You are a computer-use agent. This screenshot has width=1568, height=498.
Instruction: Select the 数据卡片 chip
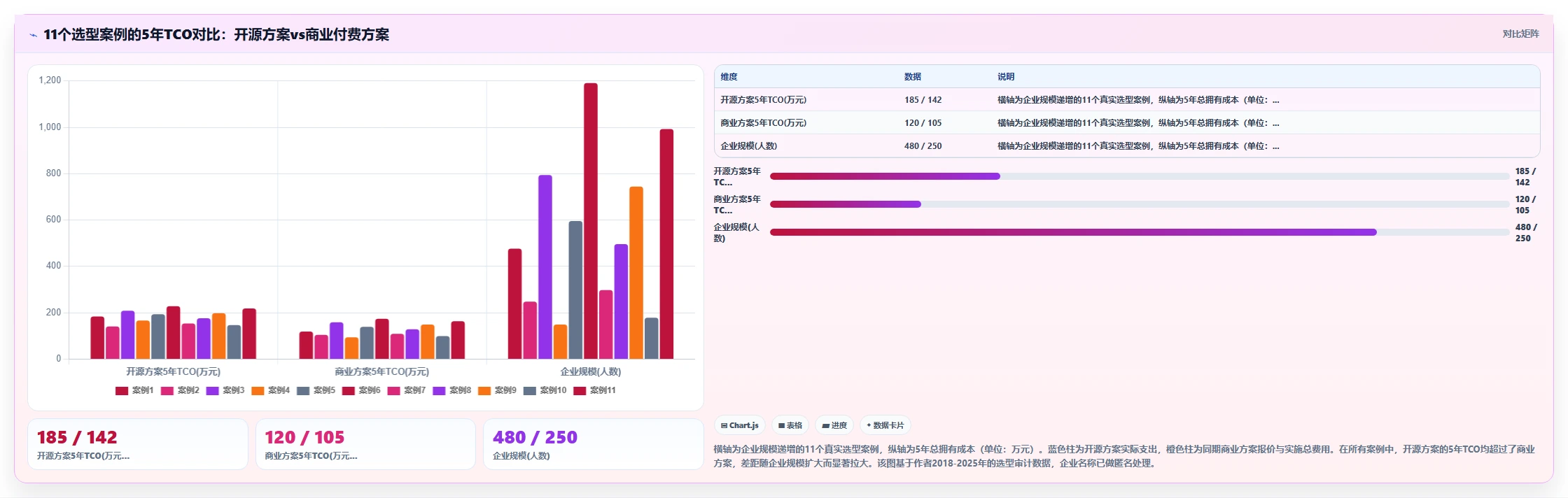885,425
